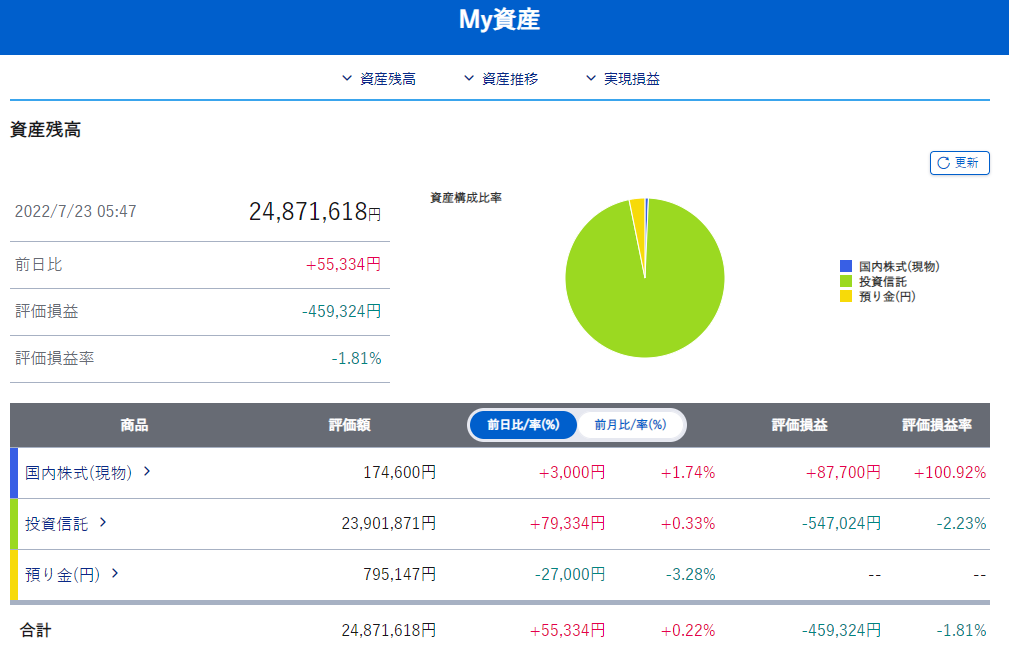Click the 評価損益率 column header
Viewport: 1009px width, 653px height.
[x=937, y=425]
